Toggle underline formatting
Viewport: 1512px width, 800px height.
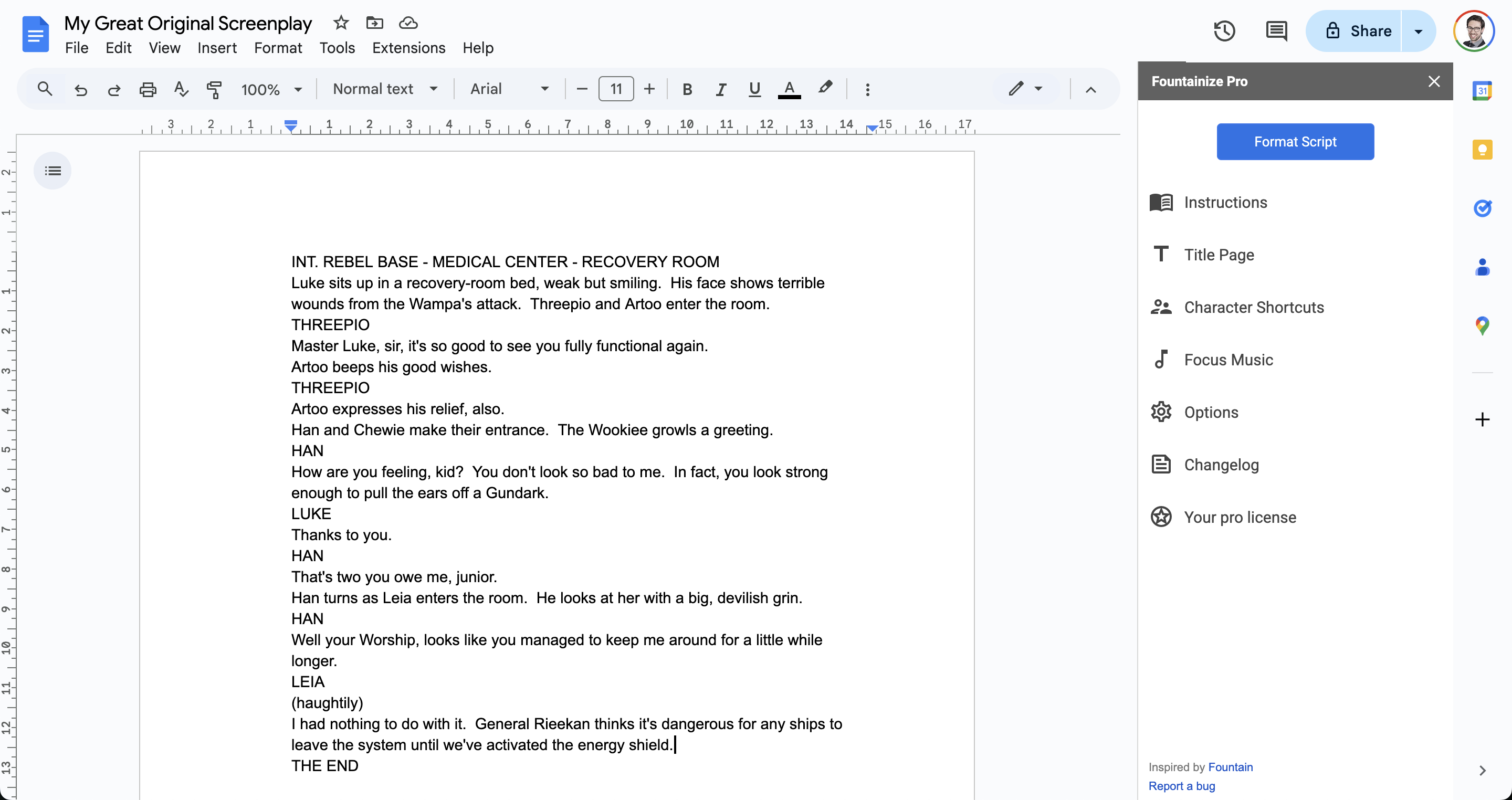click(754, 89)
